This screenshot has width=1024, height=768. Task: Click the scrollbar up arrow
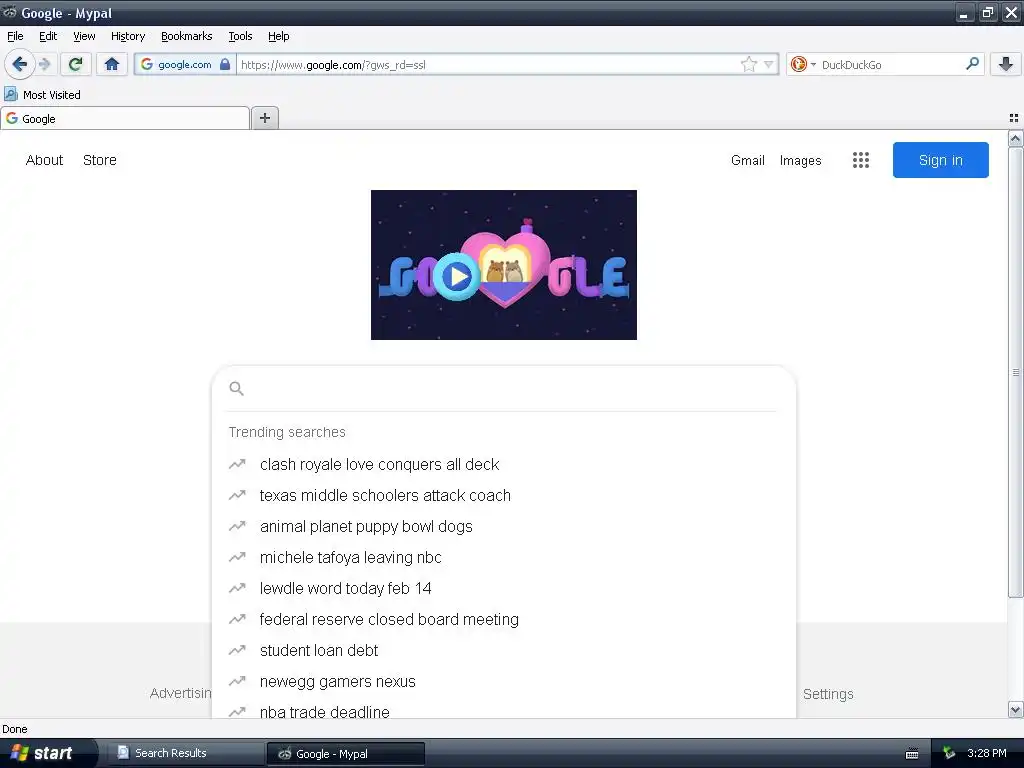1015,138
